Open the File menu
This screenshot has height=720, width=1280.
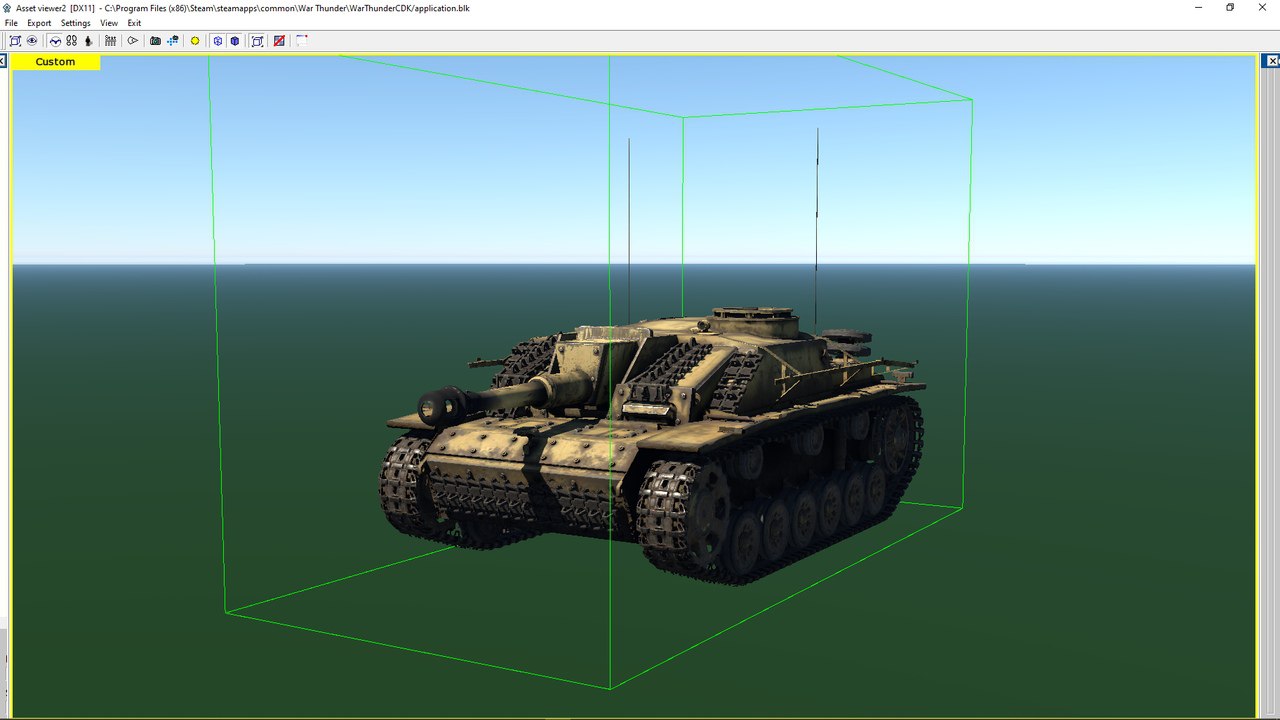[x=11, y=23]
